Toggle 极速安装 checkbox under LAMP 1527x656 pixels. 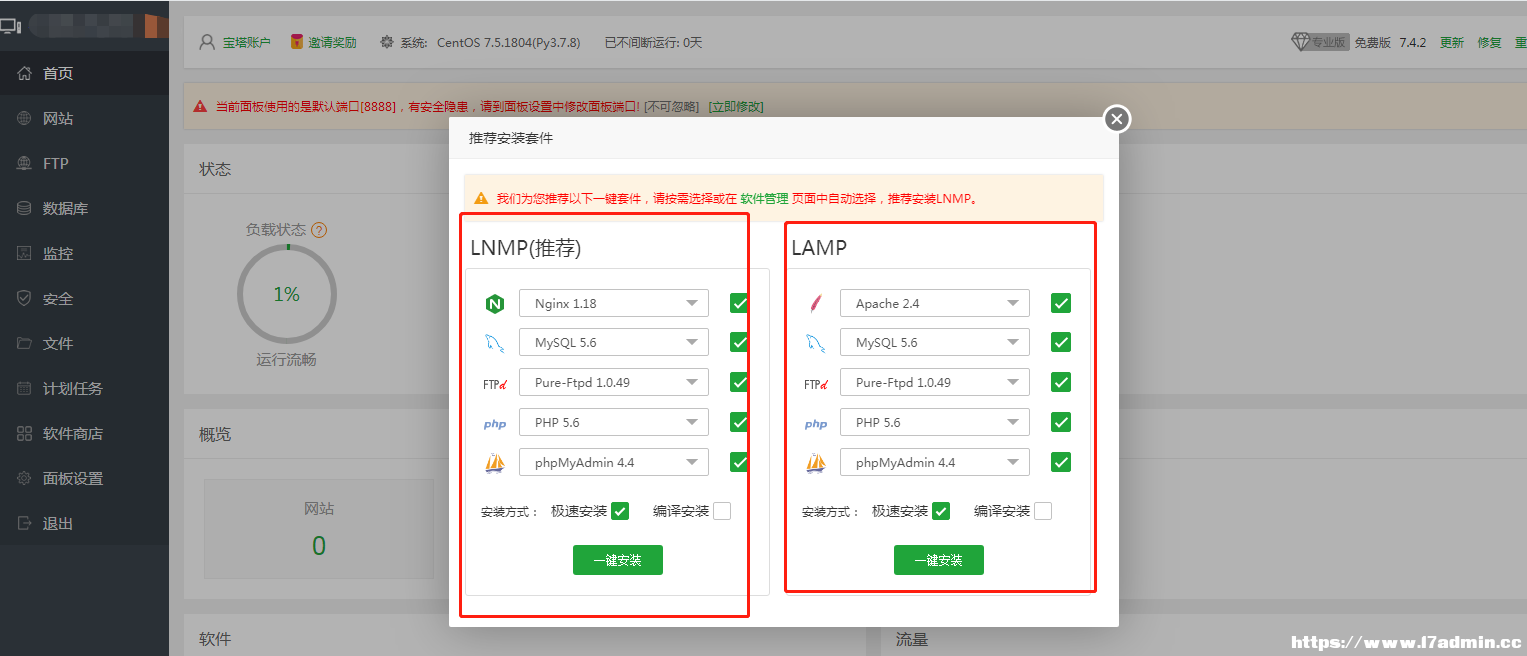coord(941,511)
